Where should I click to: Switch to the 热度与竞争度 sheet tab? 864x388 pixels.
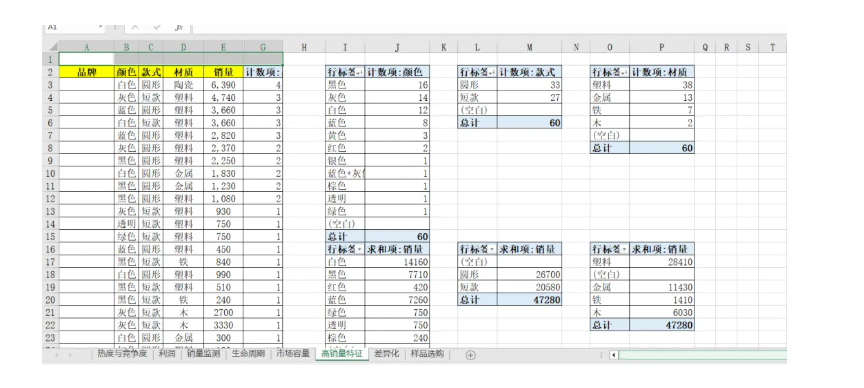[122, 354]
